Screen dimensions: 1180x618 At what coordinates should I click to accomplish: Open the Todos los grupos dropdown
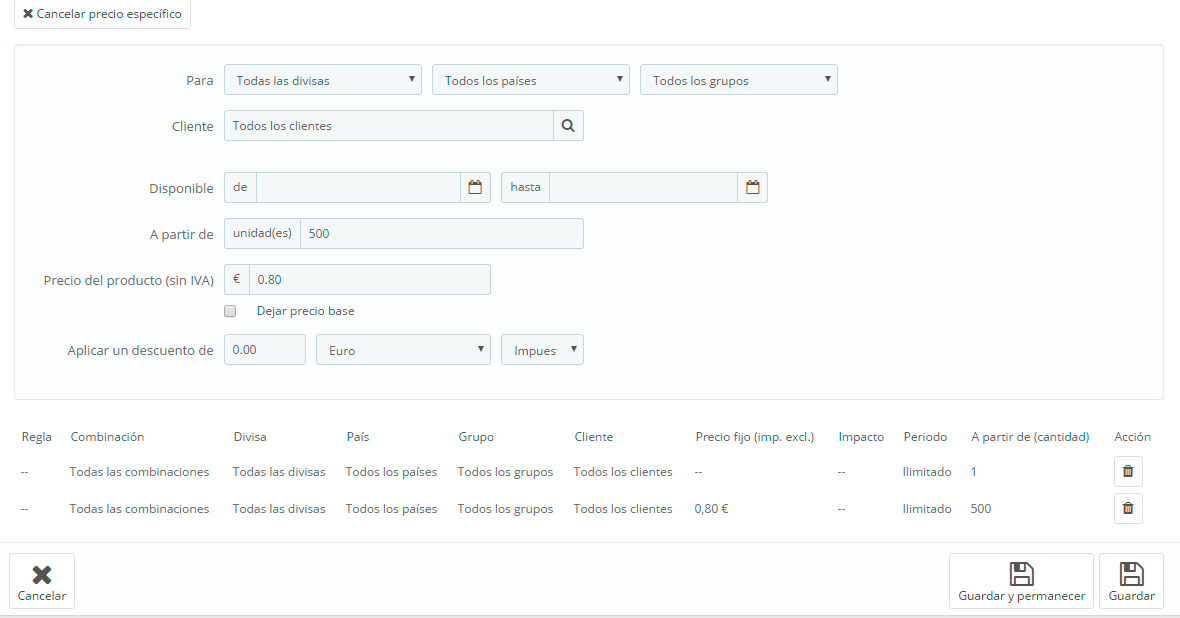coord(738,80)
